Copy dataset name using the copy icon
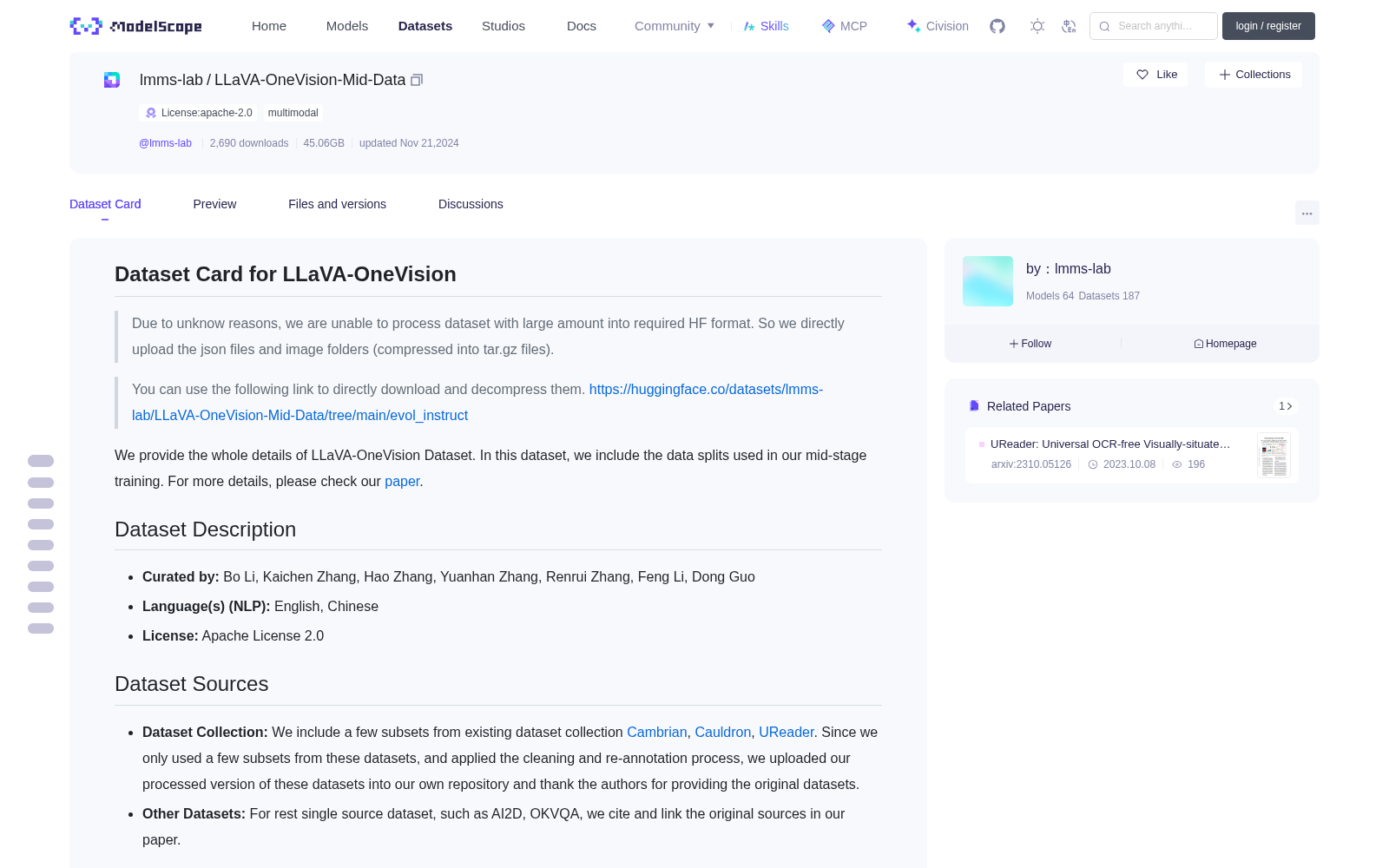The height and width of the screenshot is (868, 1389). pos(417,80)
